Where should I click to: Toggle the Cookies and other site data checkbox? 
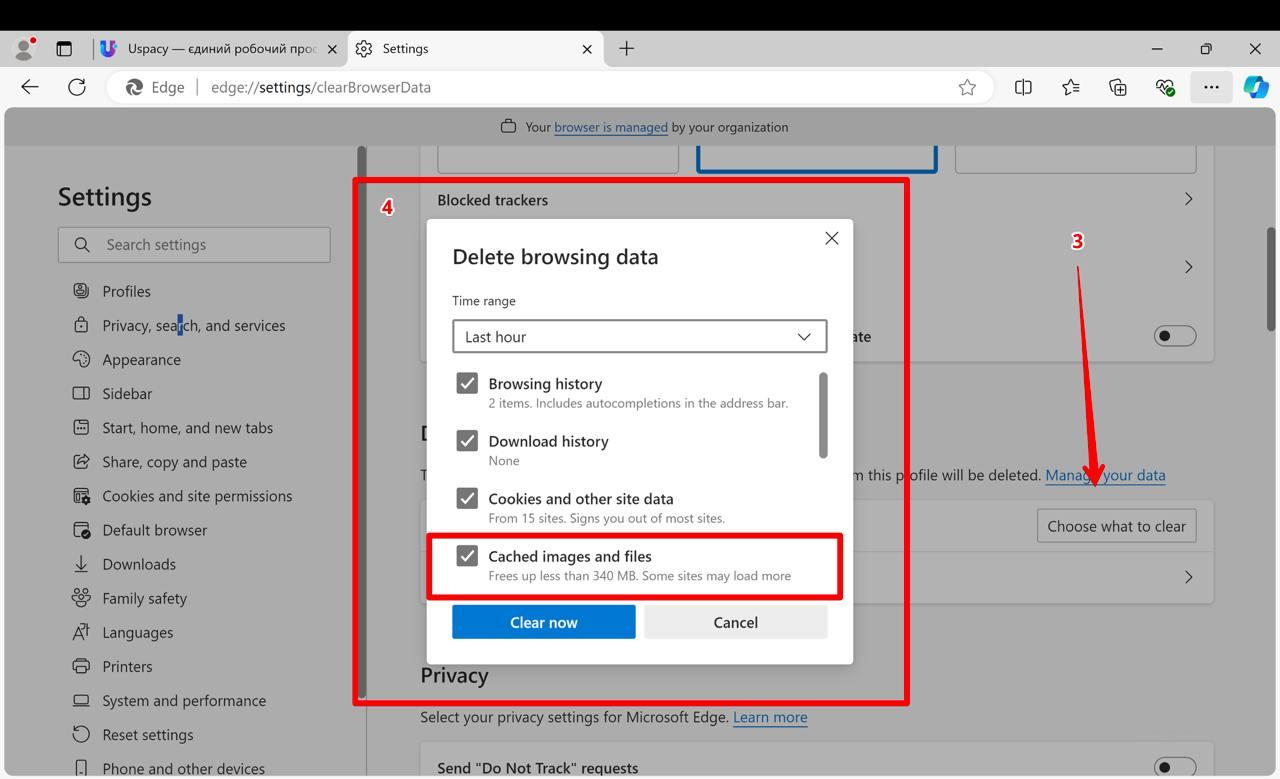[467, 499]
